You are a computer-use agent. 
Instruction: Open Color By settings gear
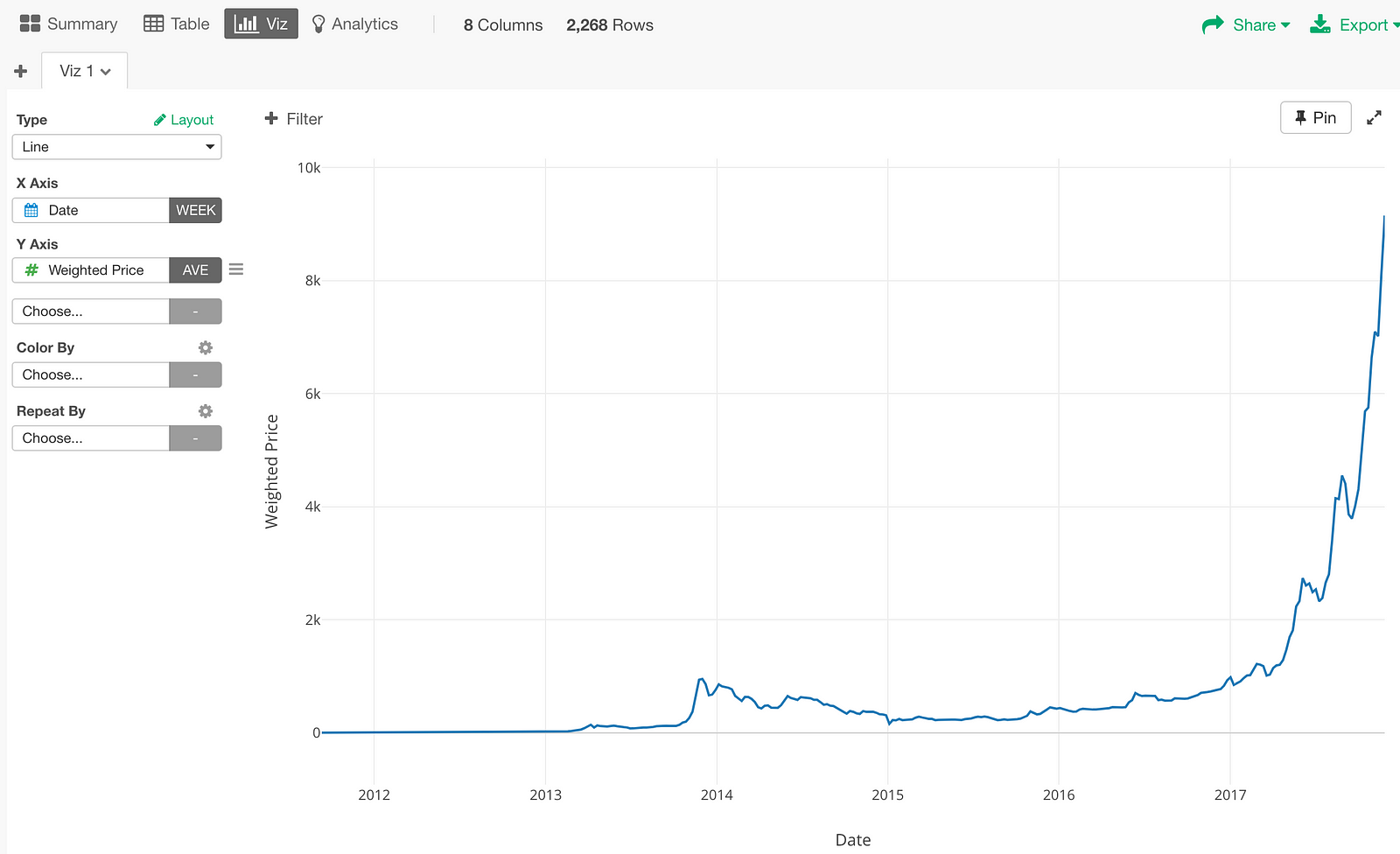pyautogui.click(x=206, y=347)
